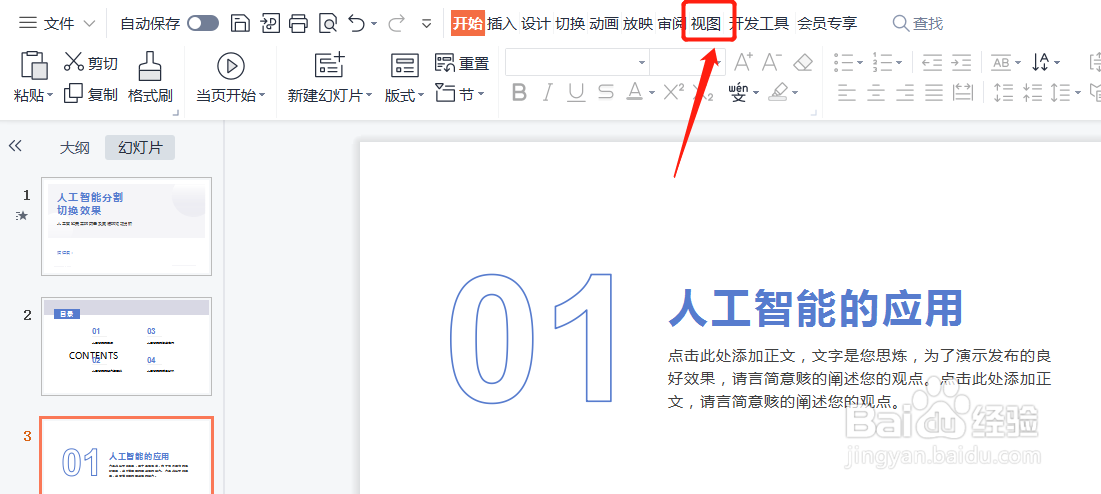Switch to the 动画 tab
The image size is (1101, 494).
[x=604, y=24]
